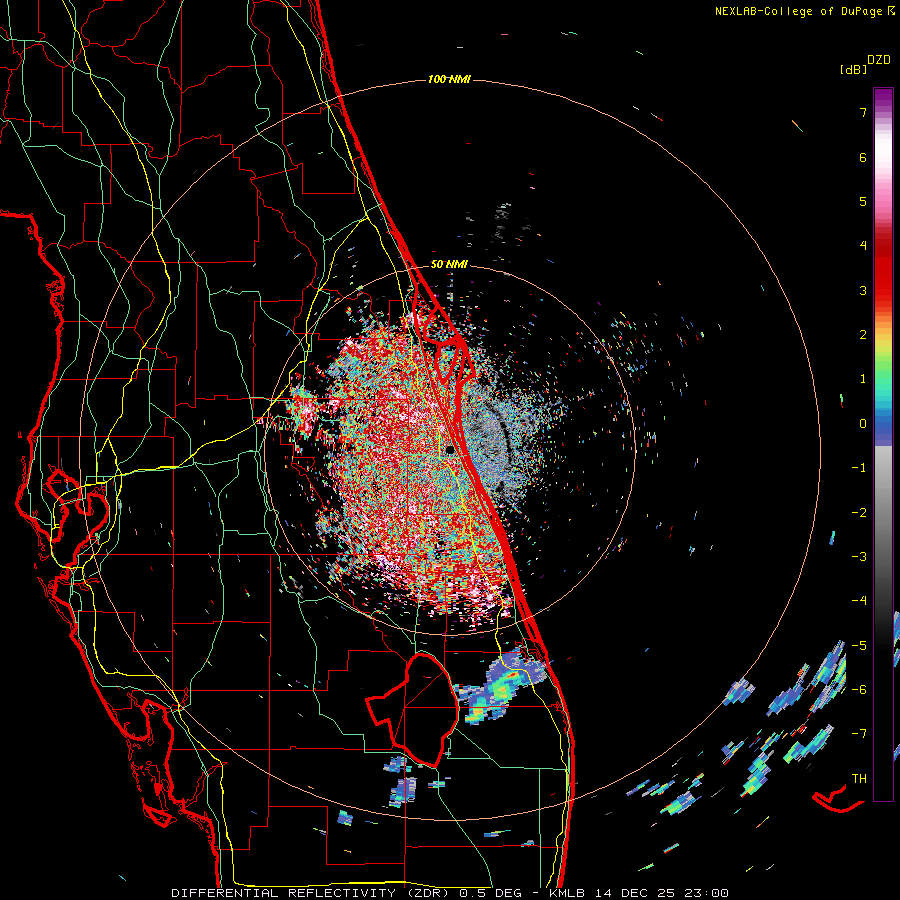The height and width of the screenshot is (900, 900).
Task: Click the -4 value on the color scale
Action: tap(859, 601)
